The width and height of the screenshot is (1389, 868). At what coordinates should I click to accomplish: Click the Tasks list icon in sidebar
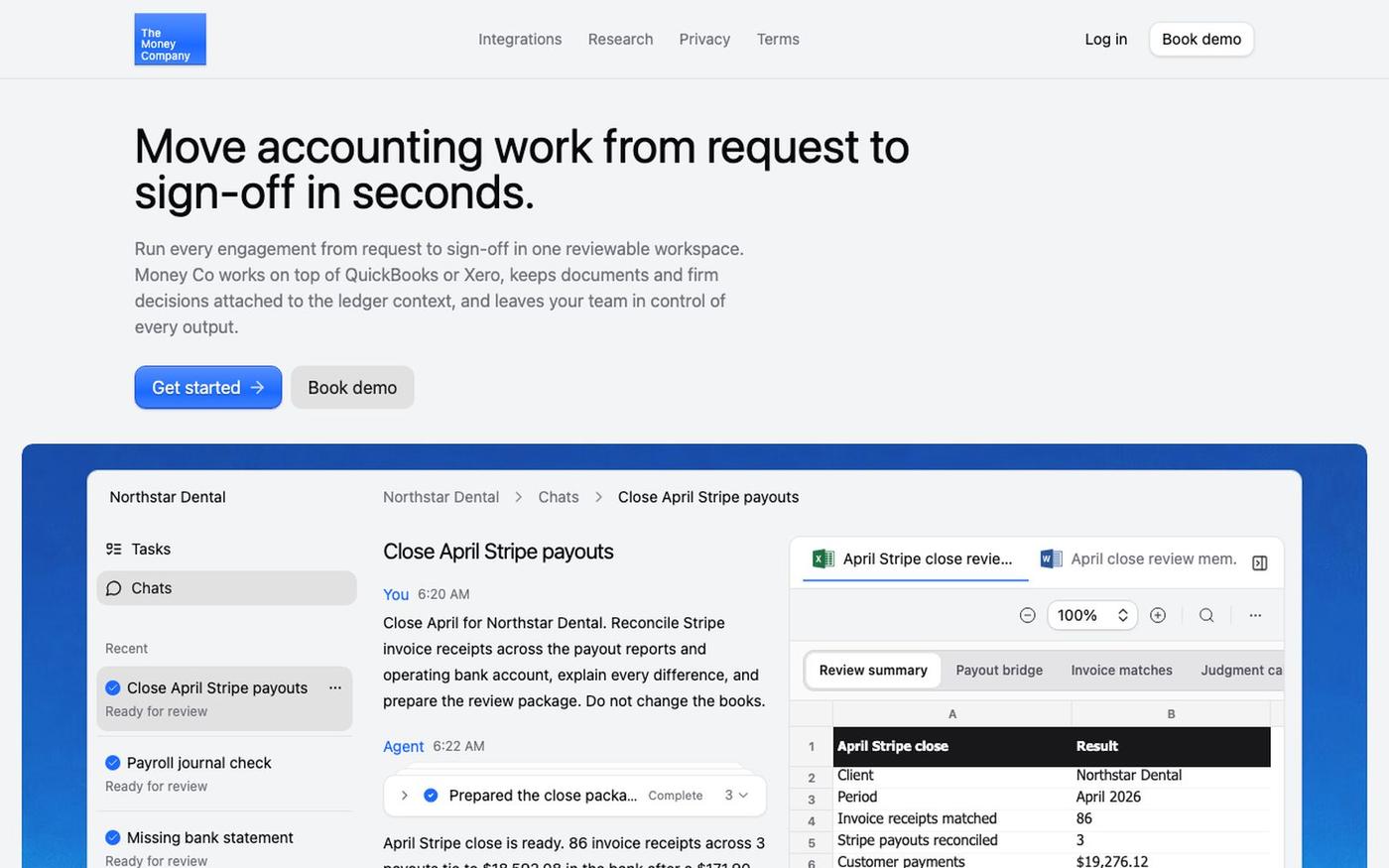tap(114, 550)
